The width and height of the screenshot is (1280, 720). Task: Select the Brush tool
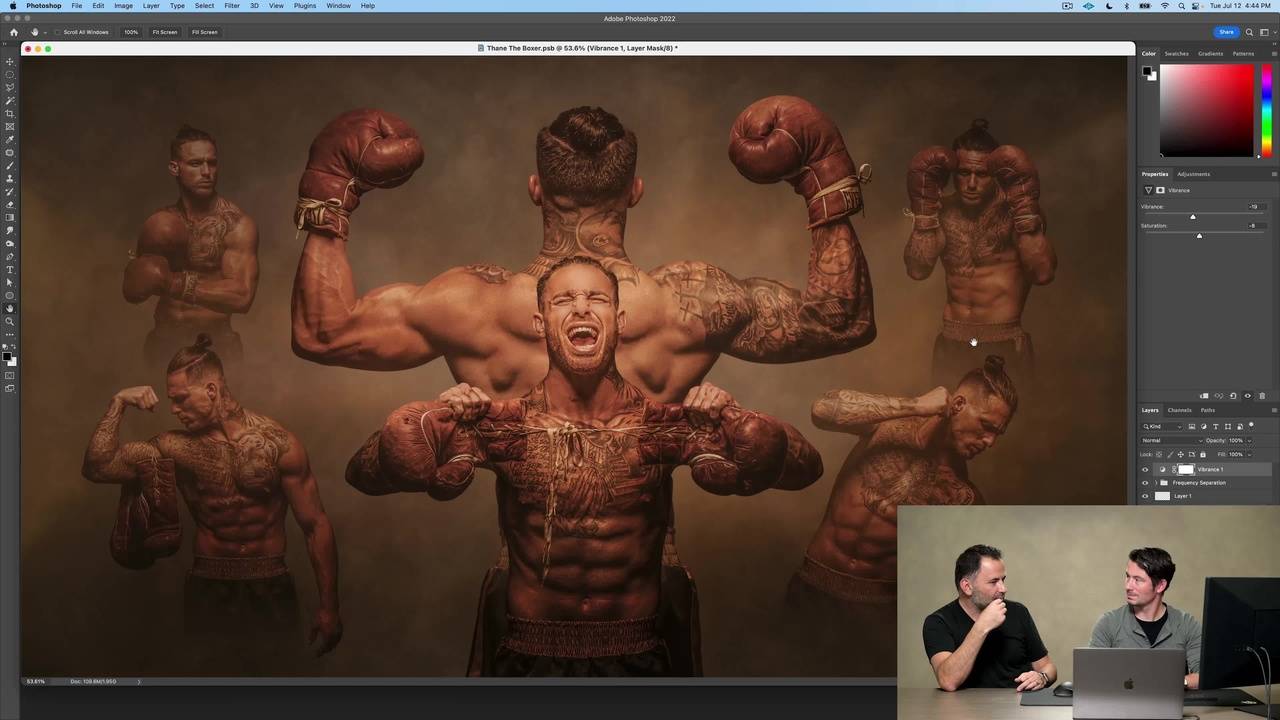10,166
